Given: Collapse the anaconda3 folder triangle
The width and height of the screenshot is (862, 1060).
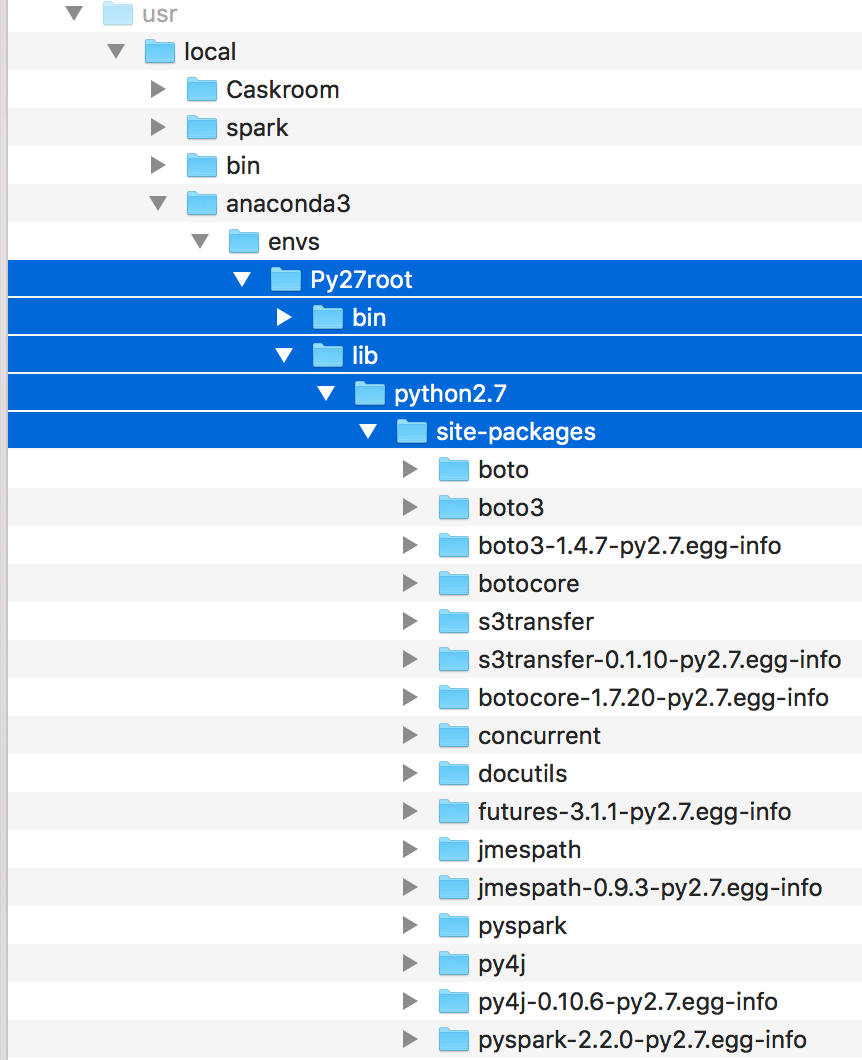Looking at the screenshot, I should 158,203.
